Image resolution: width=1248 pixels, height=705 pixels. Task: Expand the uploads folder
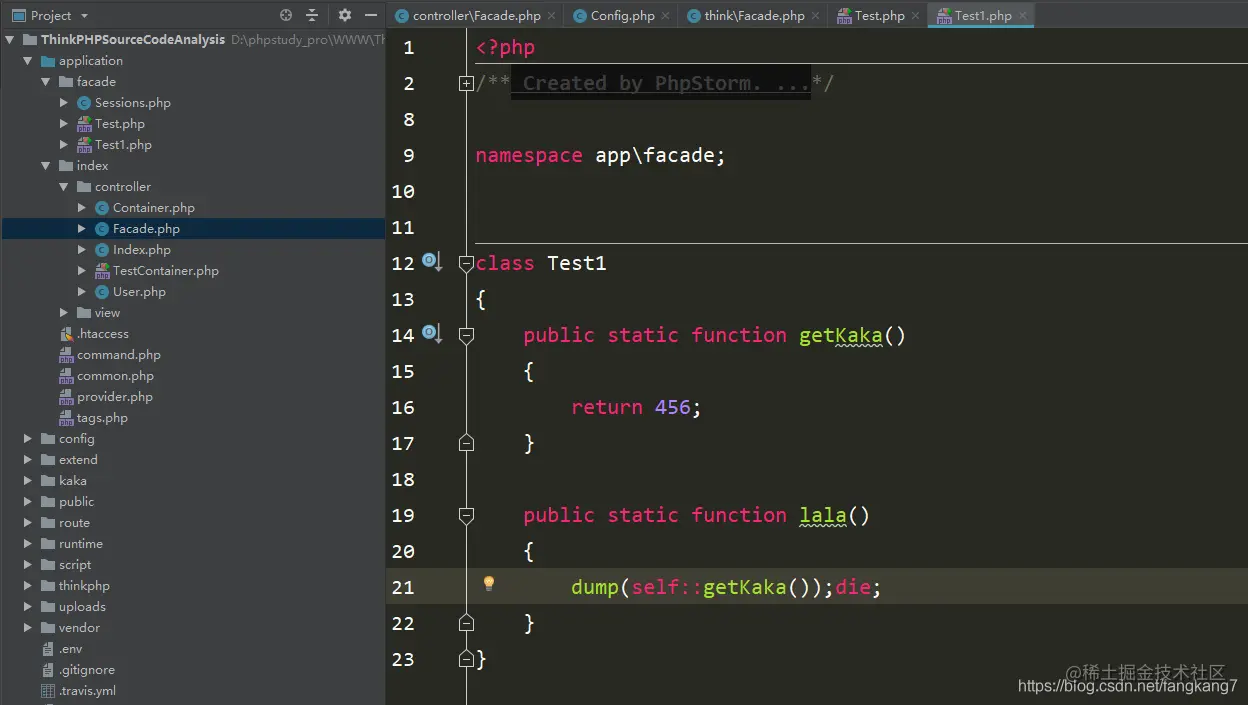click(28, 607)
